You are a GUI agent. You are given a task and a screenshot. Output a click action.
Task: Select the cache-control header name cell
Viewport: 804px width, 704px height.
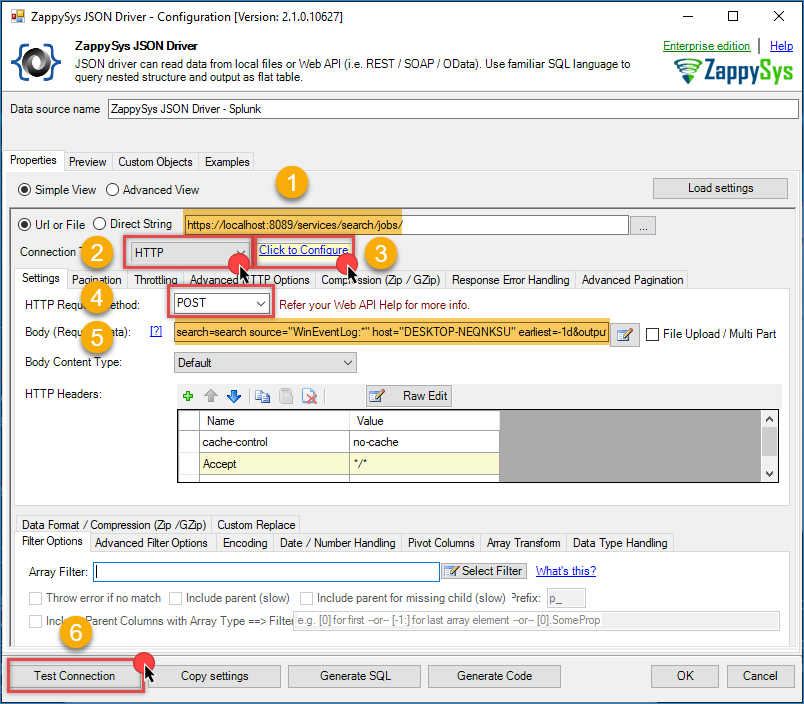pos(274,442)
